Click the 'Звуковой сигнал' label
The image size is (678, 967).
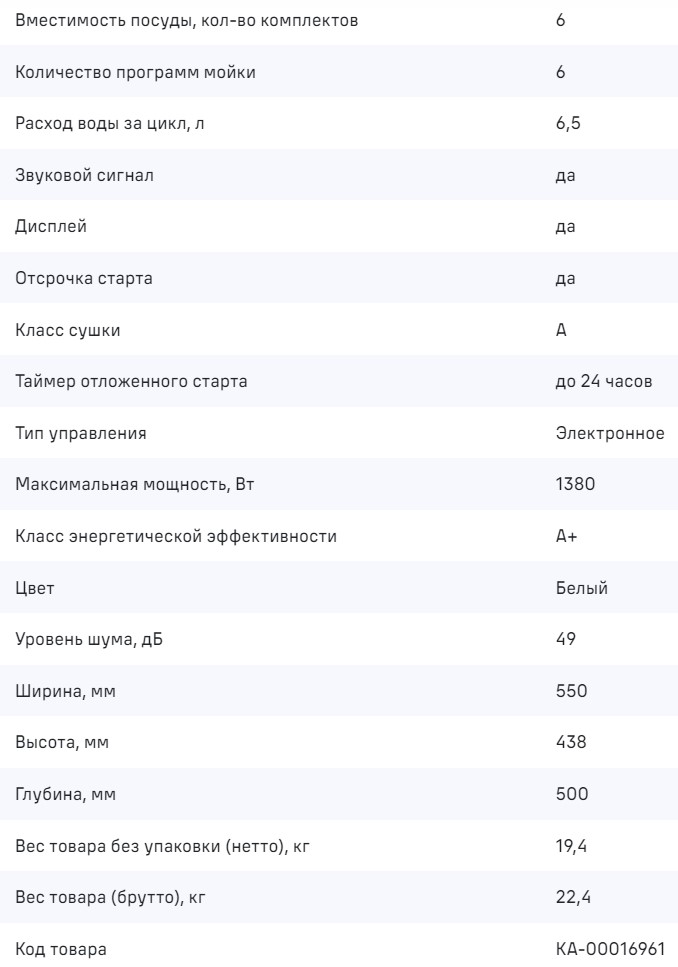84,175
